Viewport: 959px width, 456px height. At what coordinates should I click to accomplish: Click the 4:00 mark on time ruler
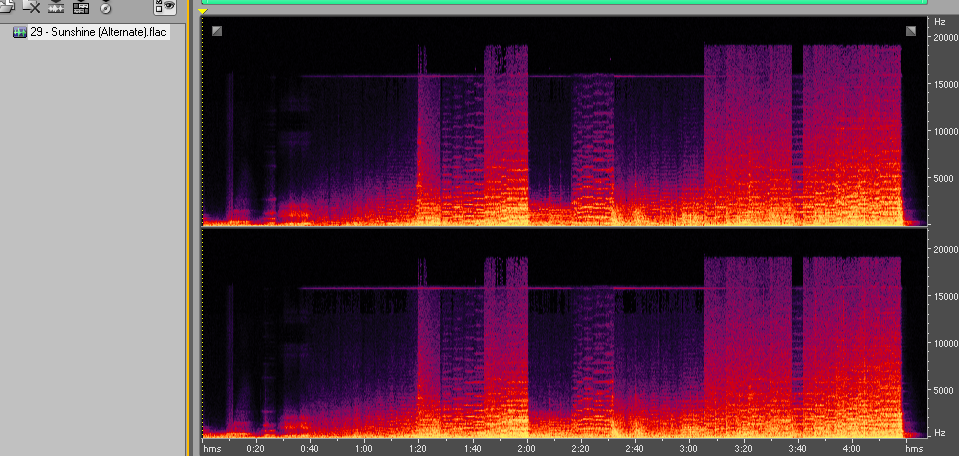click(x=852, y=449)
